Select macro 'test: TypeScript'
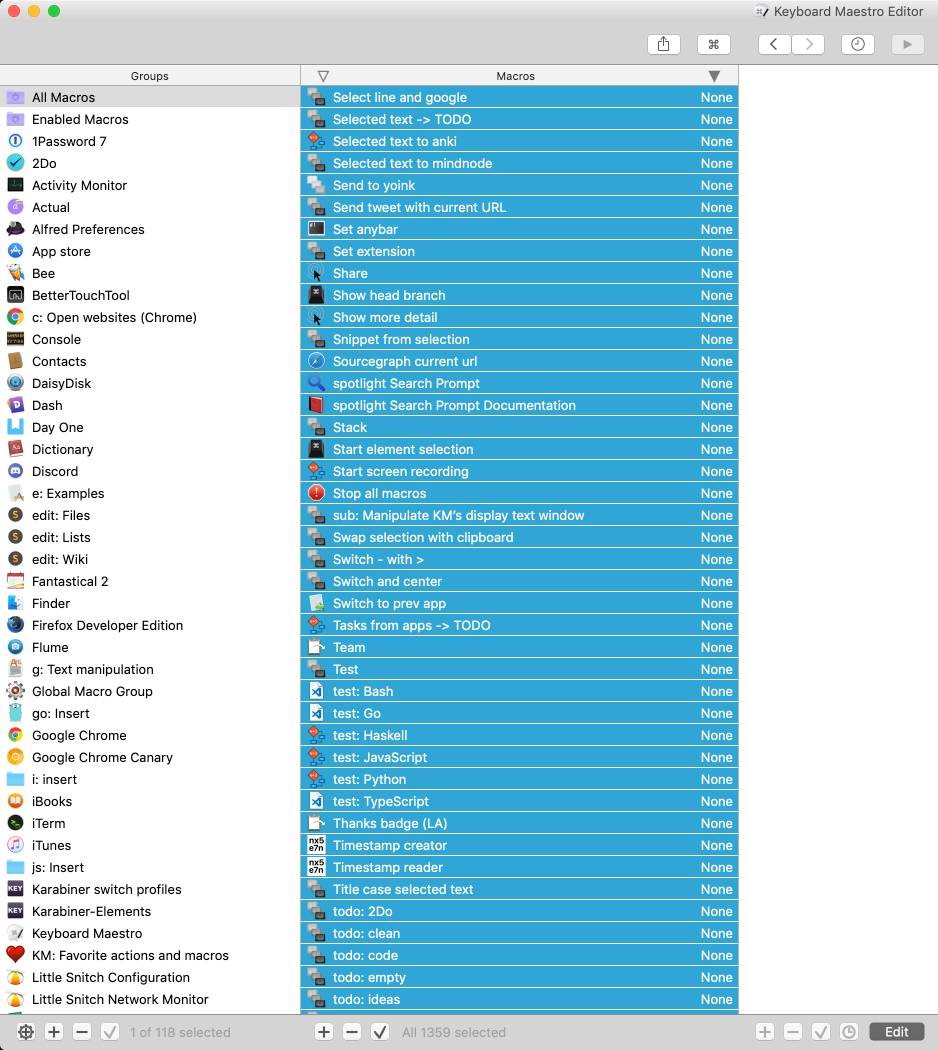This screenshot has width=938, height=1050. (520, 801)
